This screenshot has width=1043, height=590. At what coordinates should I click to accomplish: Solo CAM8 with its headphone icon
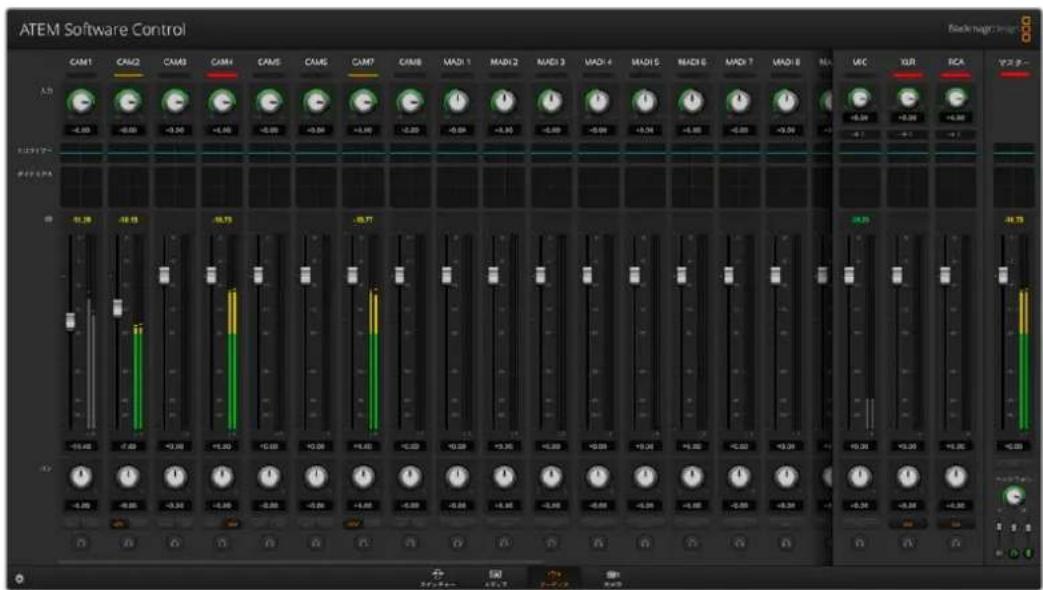pyautogui.click(x=410, y=543)
